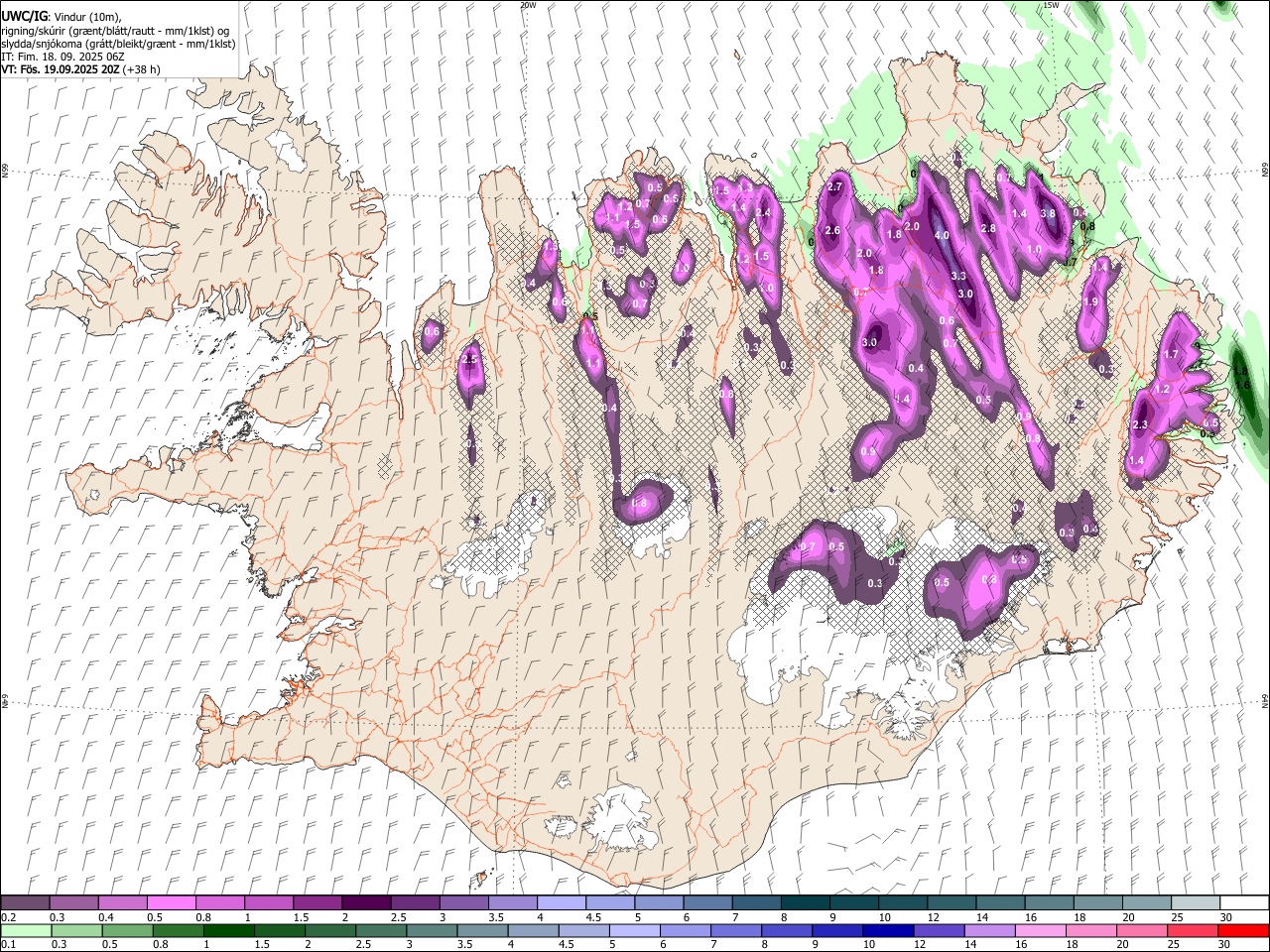Click the 2.7 precipitation value on the map
The height and width of the screenshot is (952, 1270).
pyautogui.click(x=834, y=186)
